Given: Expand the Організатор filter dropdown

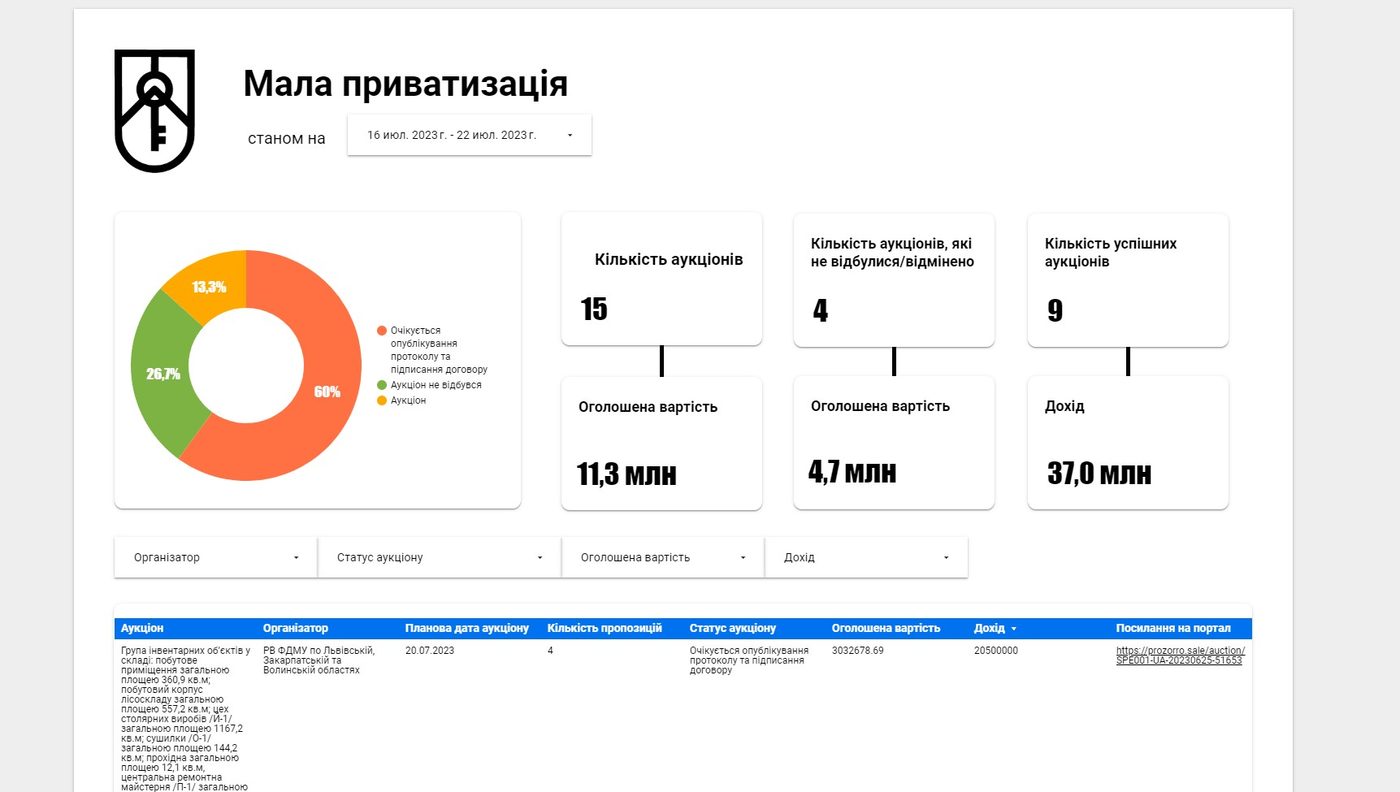Looking at the screenshot, I should point(216,557).
